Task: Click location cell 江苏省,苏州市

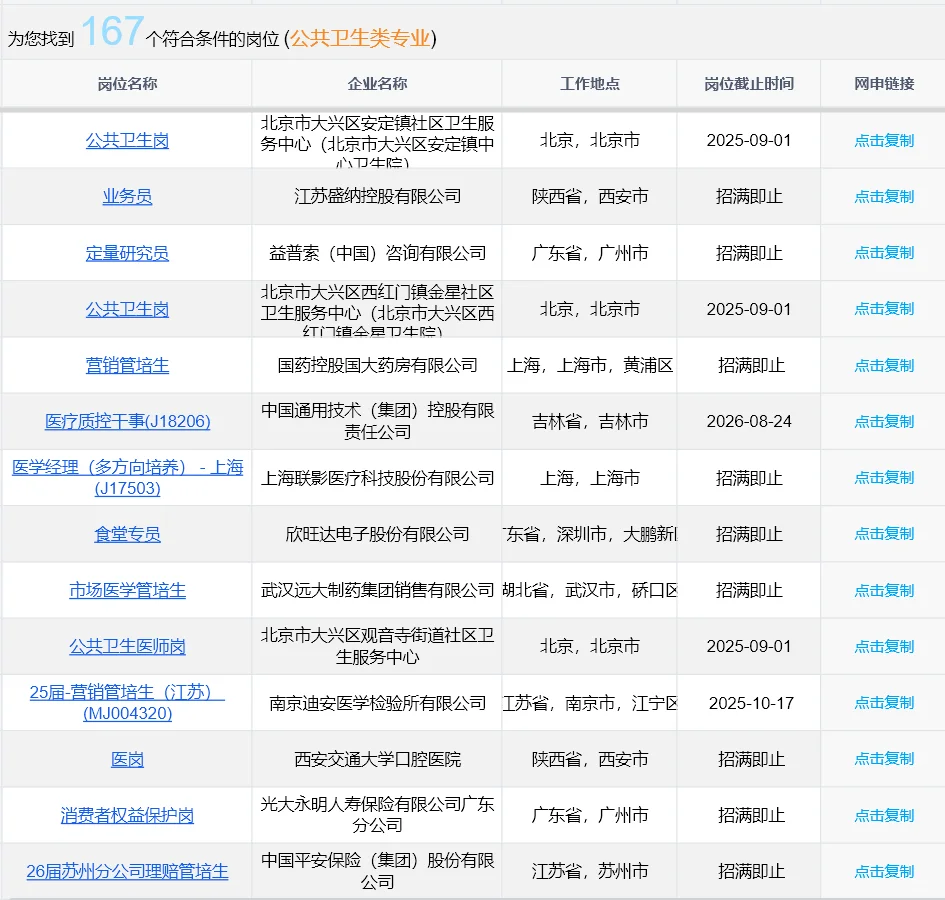Action: point(589,871)
